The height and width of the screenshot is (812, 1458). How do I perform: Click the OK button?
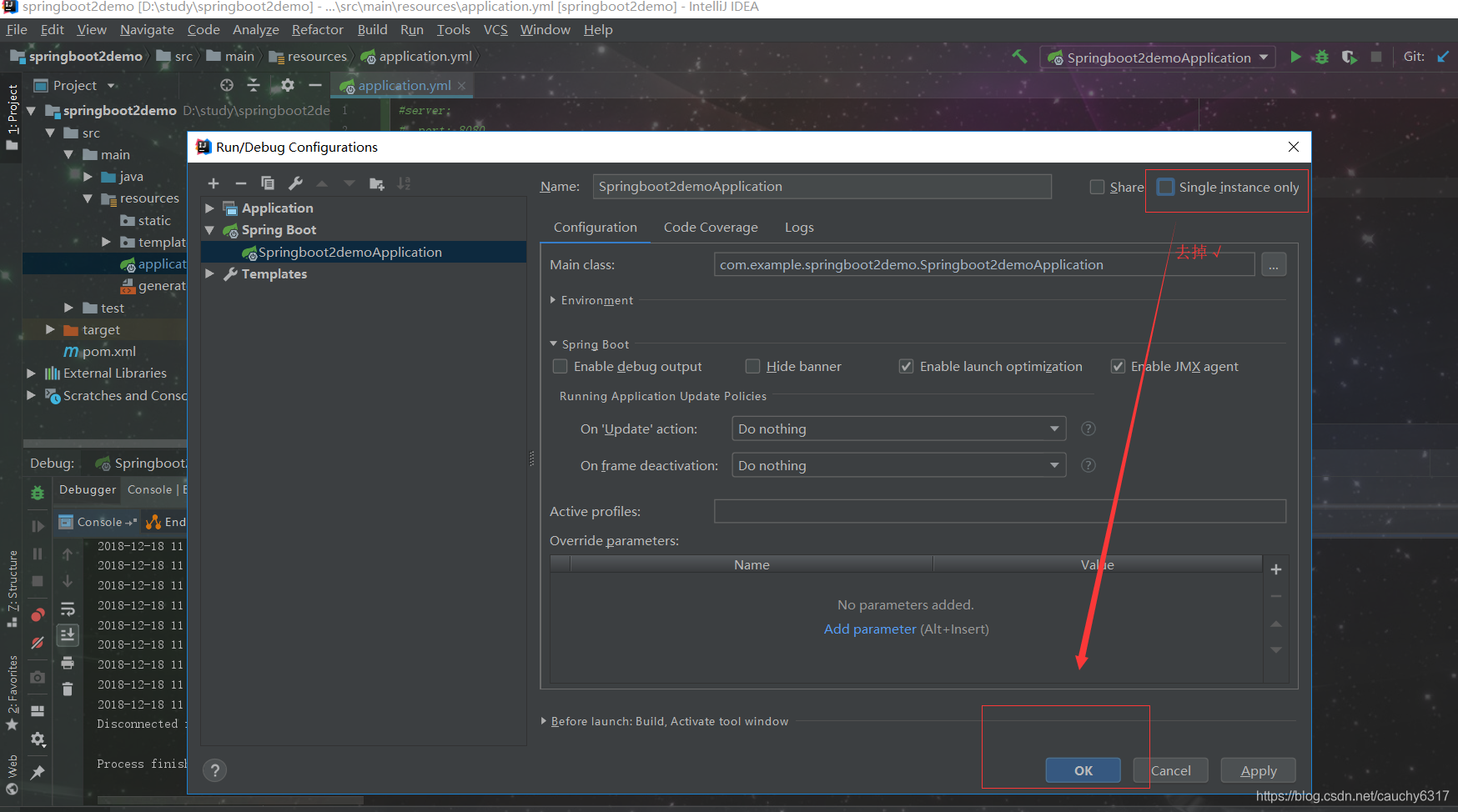[1083, 770]
